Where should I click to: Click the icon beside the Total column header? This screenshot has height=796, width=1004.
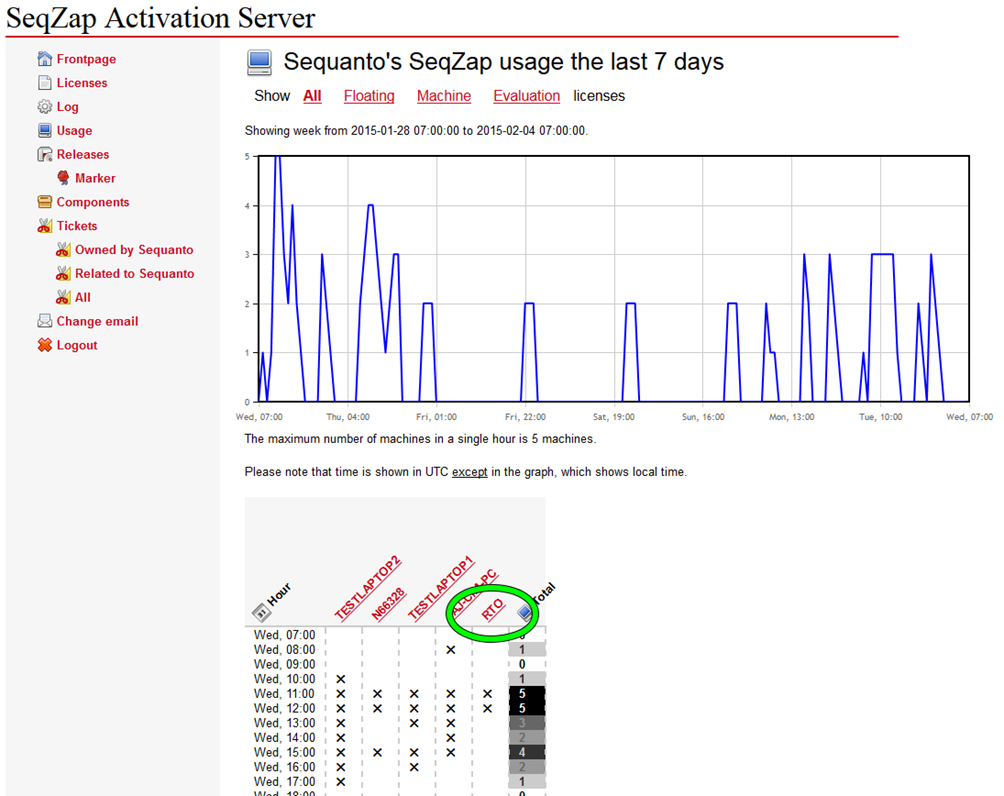(x=525, y=613)
